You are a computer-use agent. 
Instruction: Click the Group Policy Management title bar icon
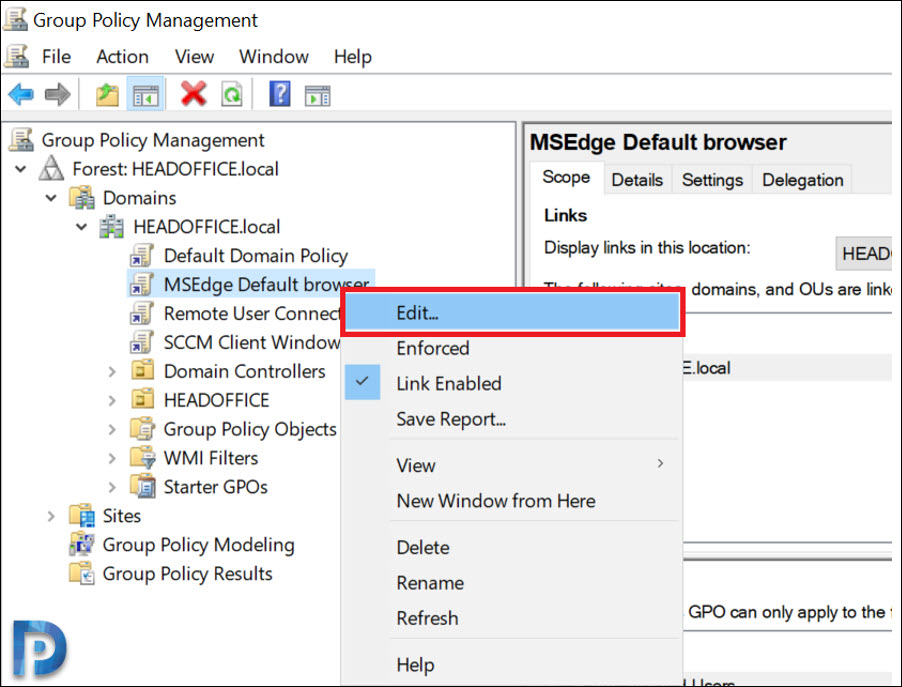15,19
